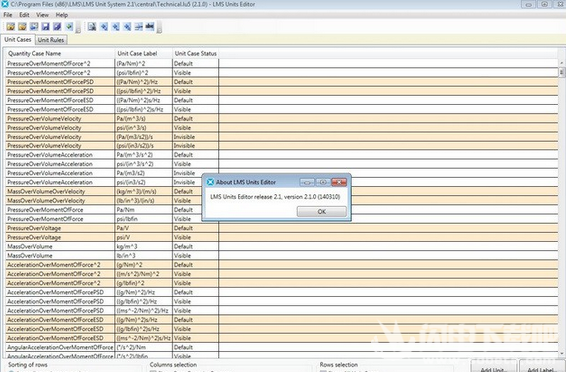
Task: Select the '(g/lbfin)^2' label cell
Action: [144, 283]
